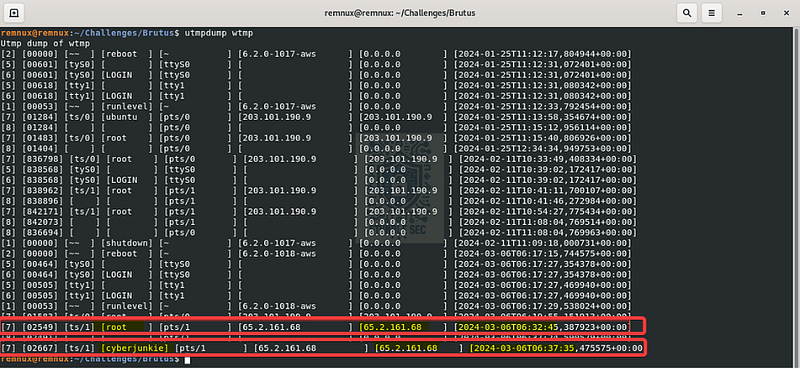Click the 'root' user in the 06:32:45 row

pos(115,327)
